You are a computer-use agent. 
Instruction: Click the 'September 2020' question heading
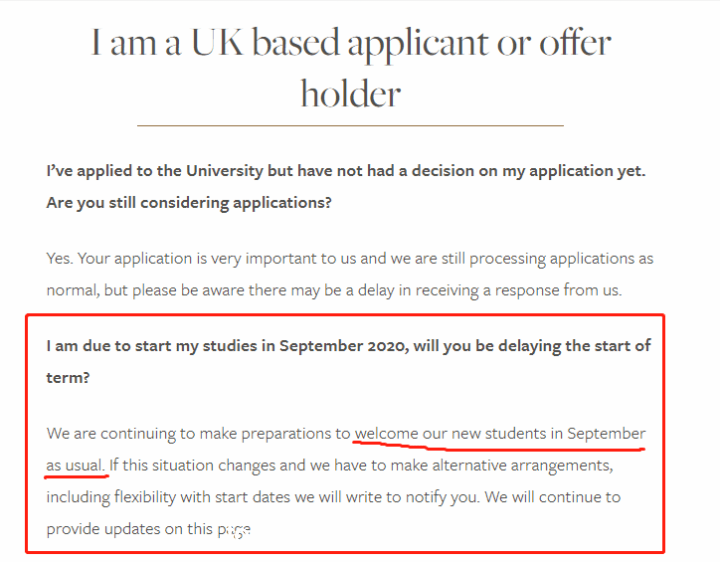(x=349, y=362)
